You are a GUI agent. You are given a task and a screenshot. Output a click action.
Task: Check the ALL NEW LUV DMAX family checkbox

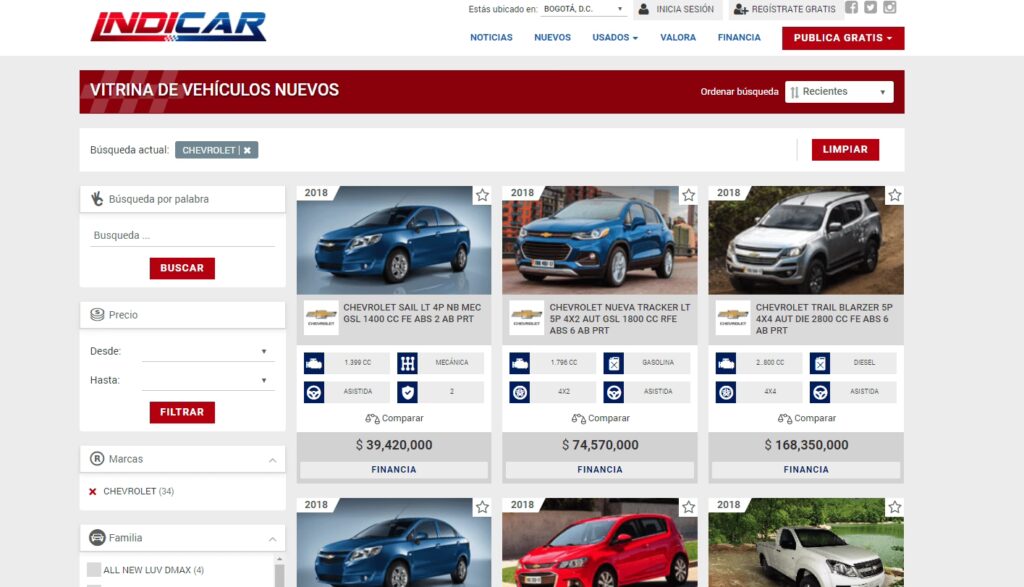coord(93,570)
